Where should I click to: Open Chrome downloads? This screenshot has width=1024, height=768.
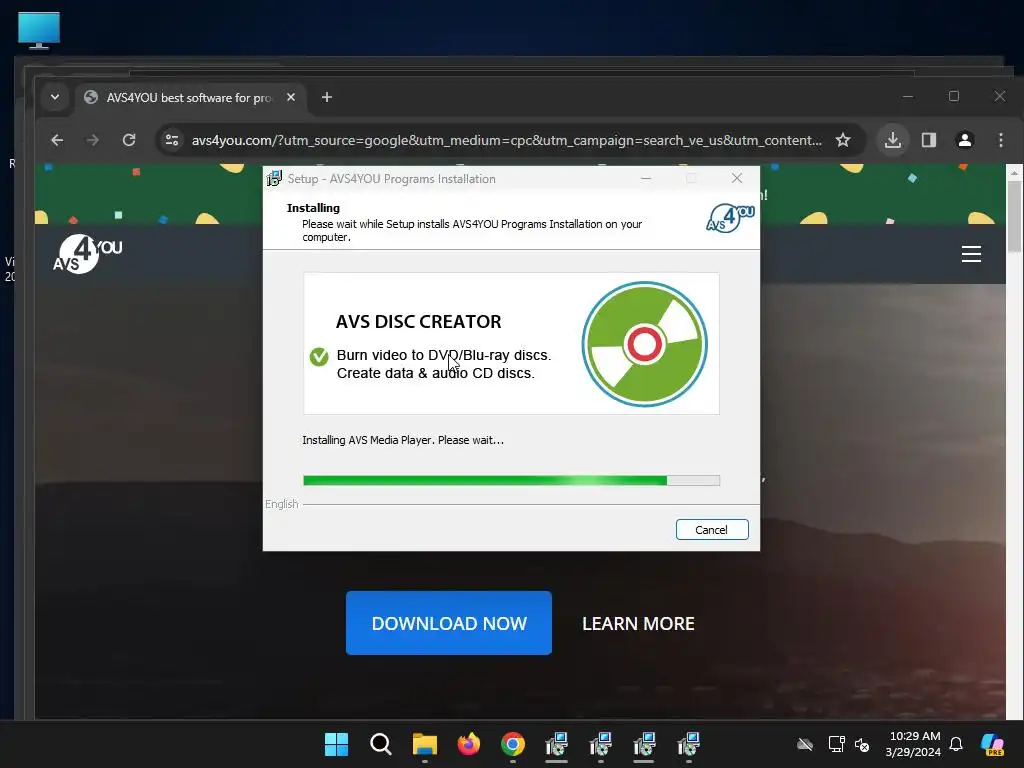893,140
